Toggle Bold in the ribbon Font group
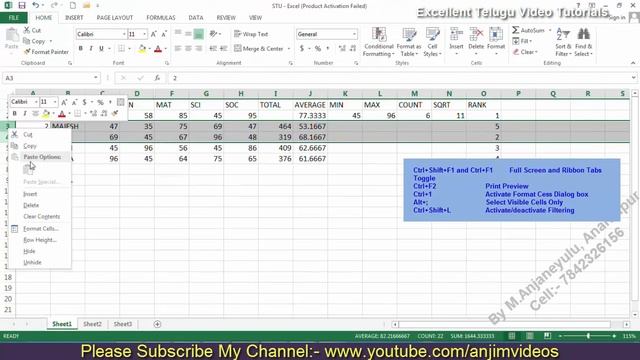The height and width of the screenshot is (360, 640). click(x=81, y=48)
